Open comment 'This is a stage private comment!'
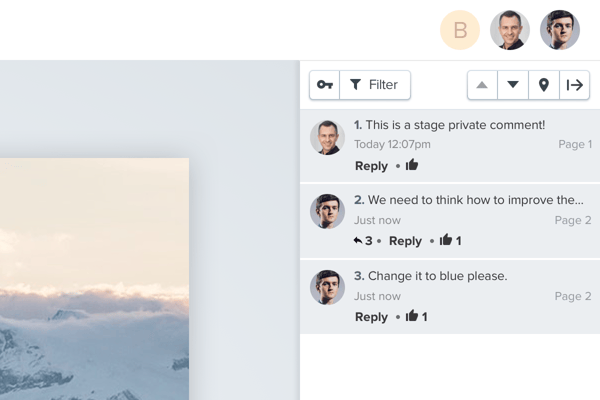Screen dimensions: 600x400 click(x=455, y=125)
